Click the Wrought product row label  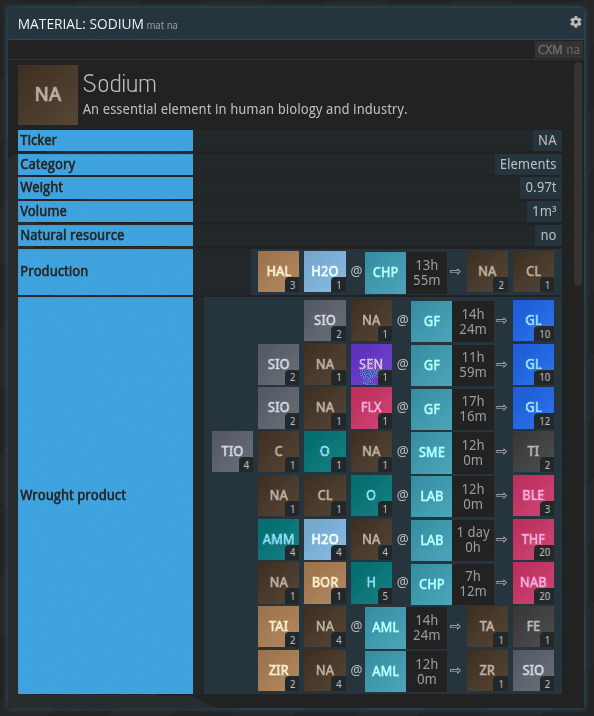[x=105, y=495]
